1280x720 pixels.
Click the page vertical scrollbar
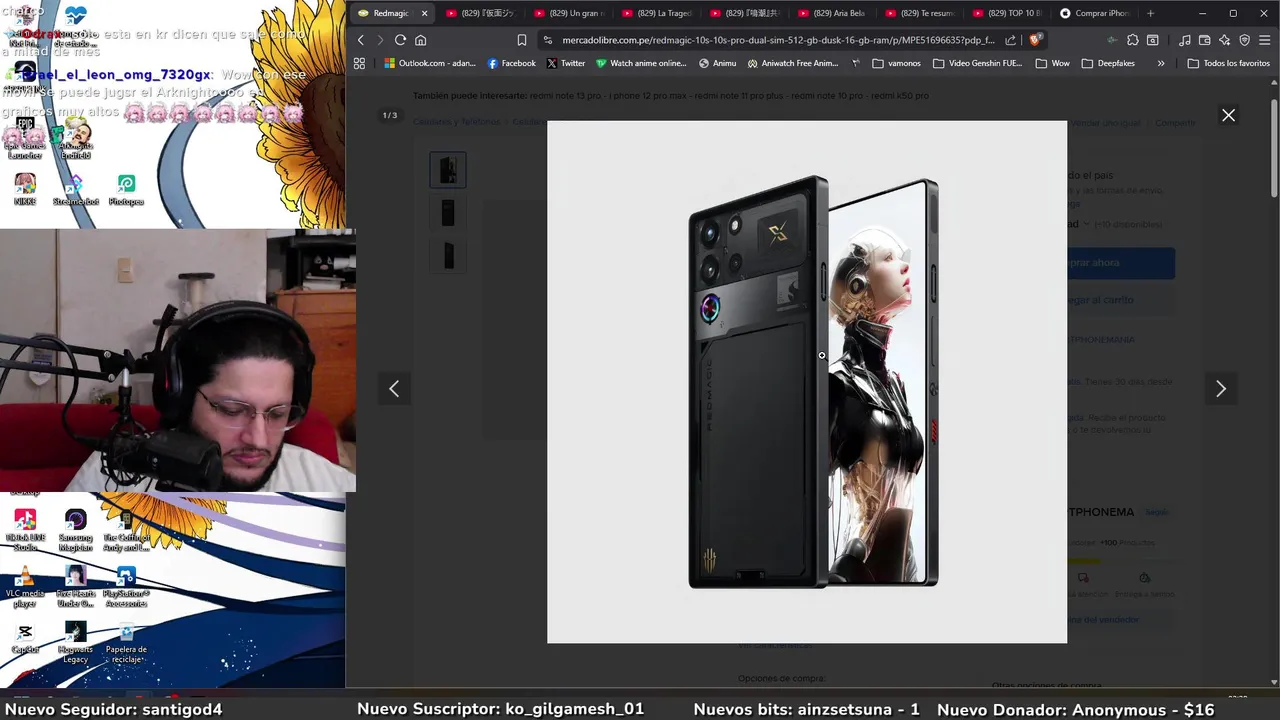click(x=1274, y=147)
